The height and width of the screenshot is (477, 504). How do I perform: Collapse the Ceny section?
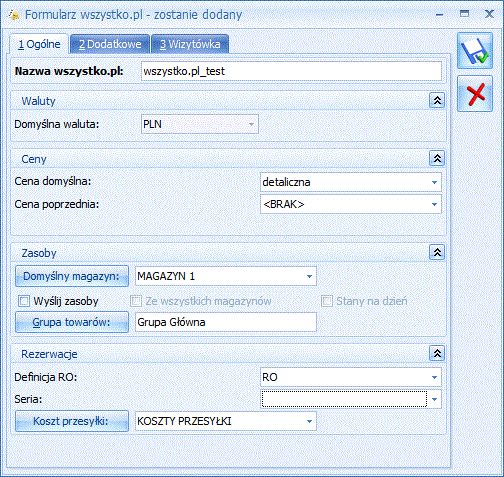(437, 158)
